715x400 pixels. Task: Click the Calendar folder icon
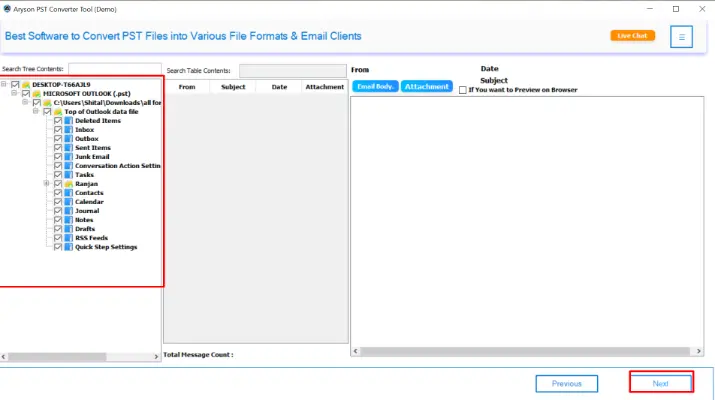click(69, 202)
